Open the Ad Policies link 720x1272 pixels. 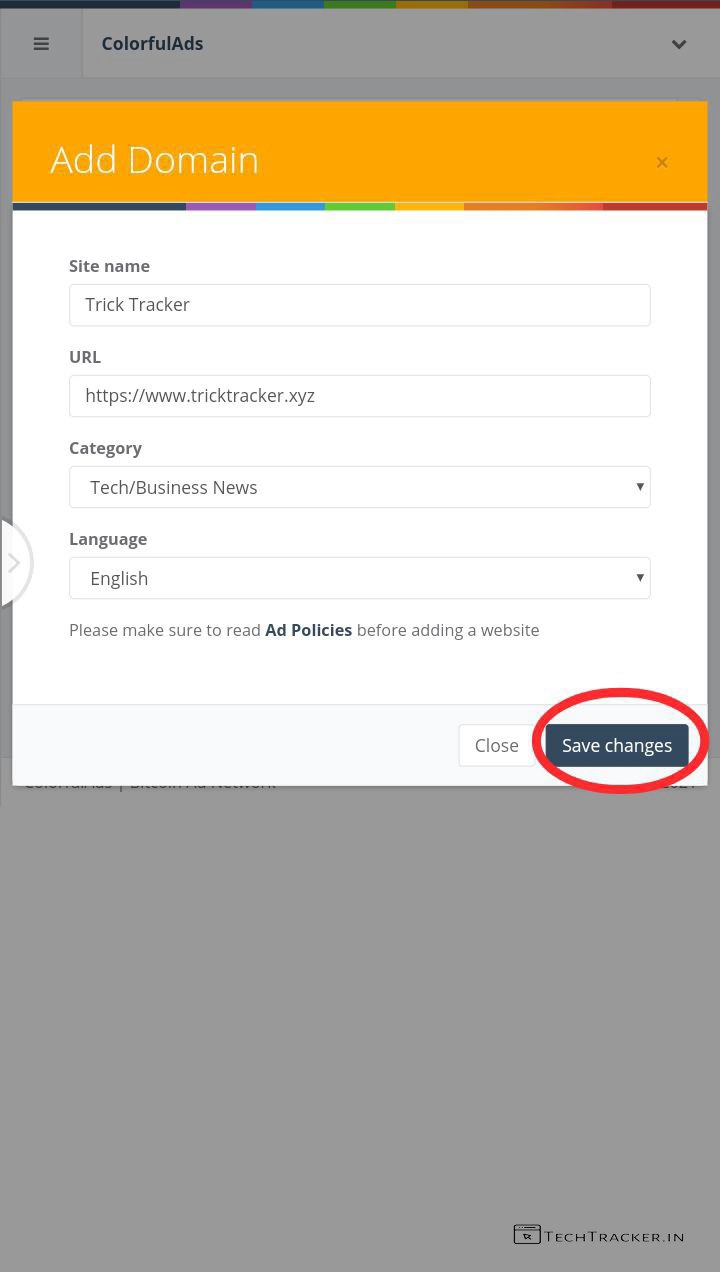point(308,630)
